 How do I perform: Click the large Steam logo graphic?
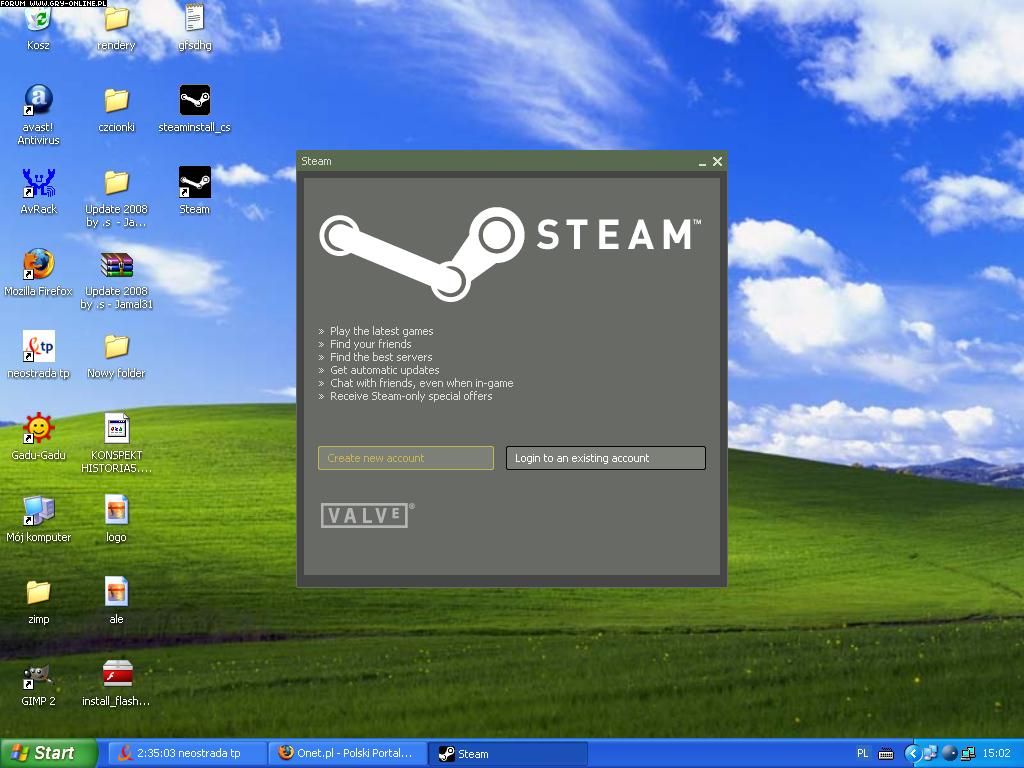510,253
